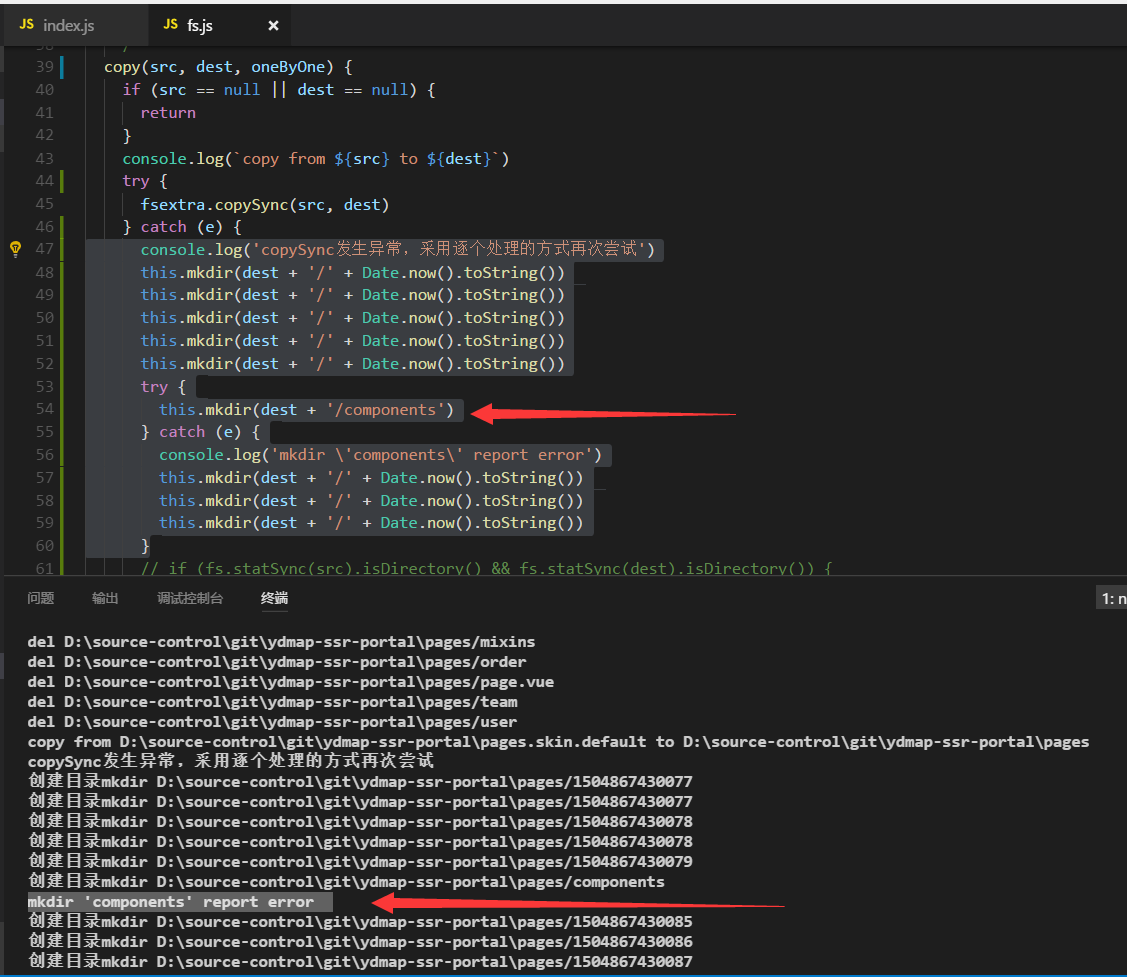Viewport: 1127px width, 977px height.
Task: Click the JS file icon on the fs.js tab
Action: [x=170, y=24]
